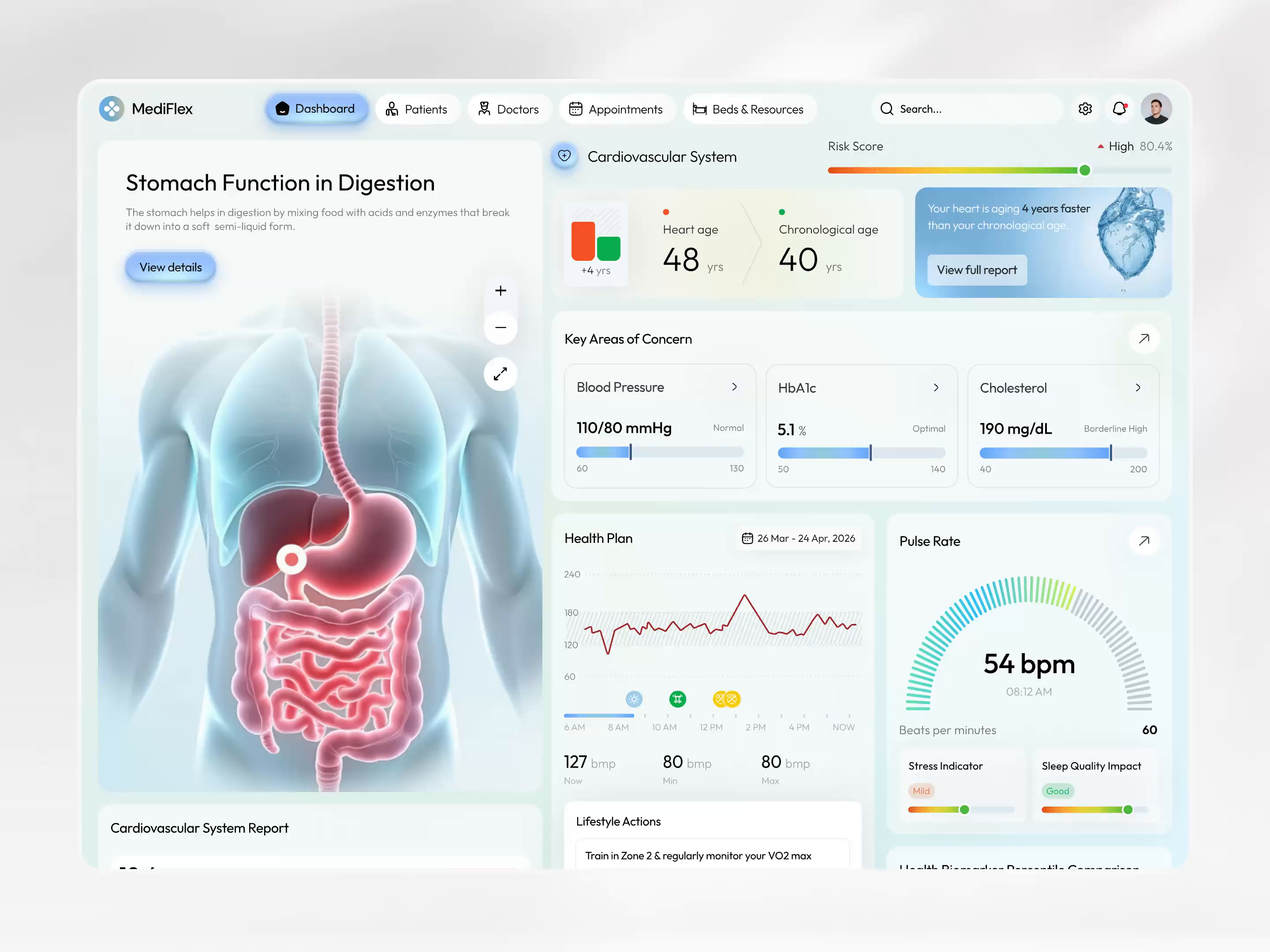Click the Cardiovascular System heart icon

click(x=564, y=156)
